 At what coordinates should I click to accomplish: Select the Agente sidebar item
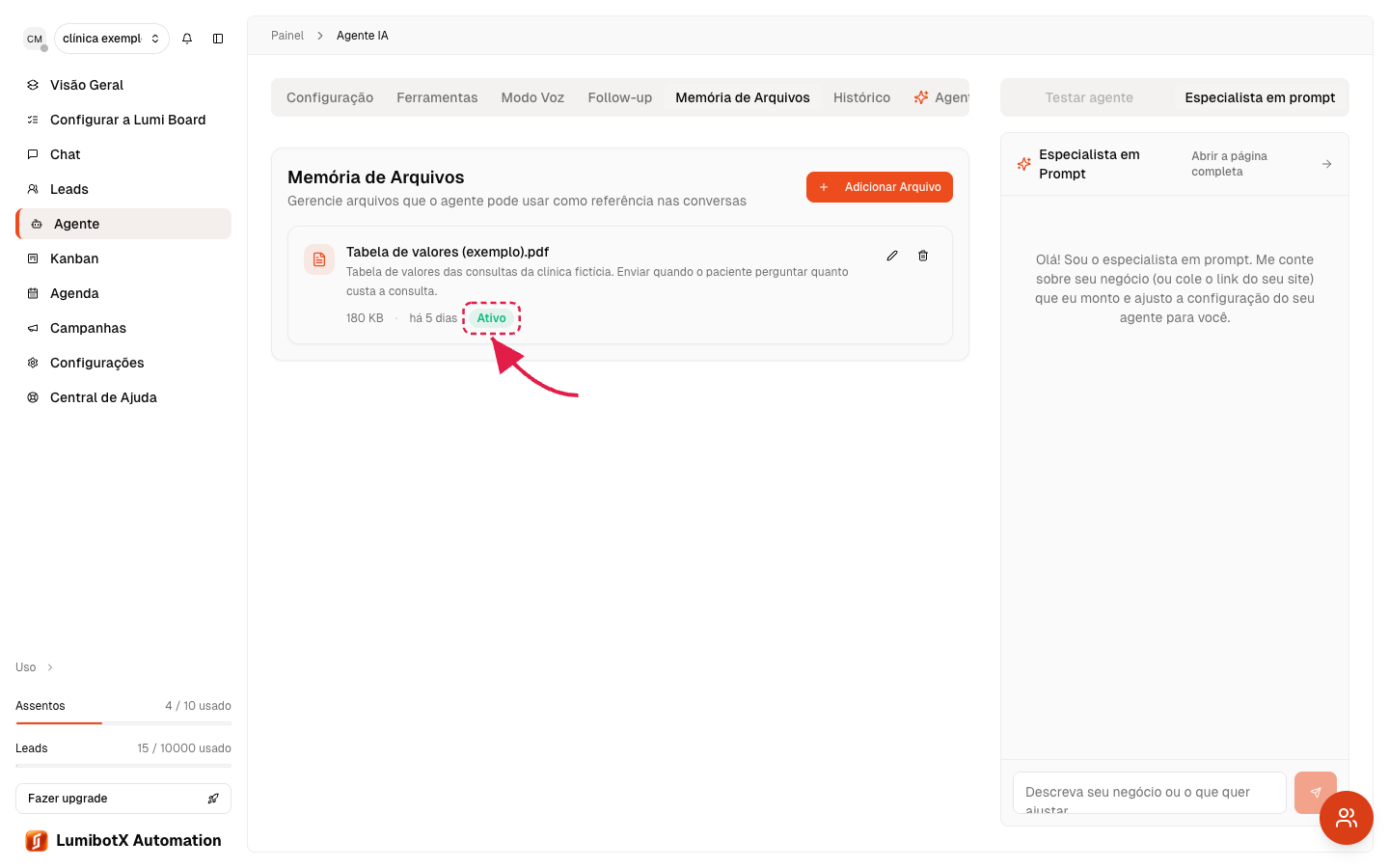click(123, 224)
